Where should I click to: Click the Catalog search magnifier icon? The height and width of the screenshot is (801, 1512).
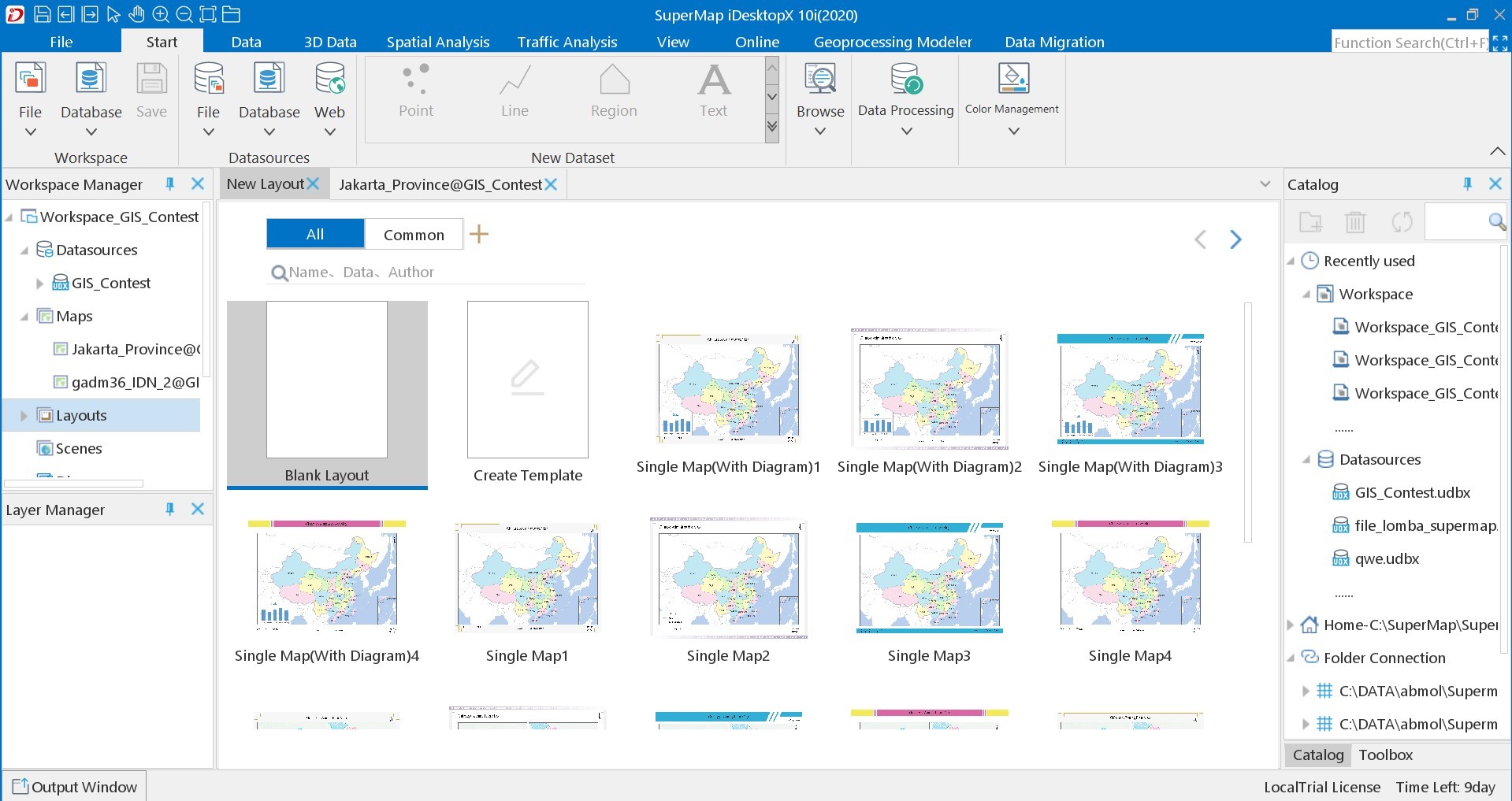(x=1496, y=222)
